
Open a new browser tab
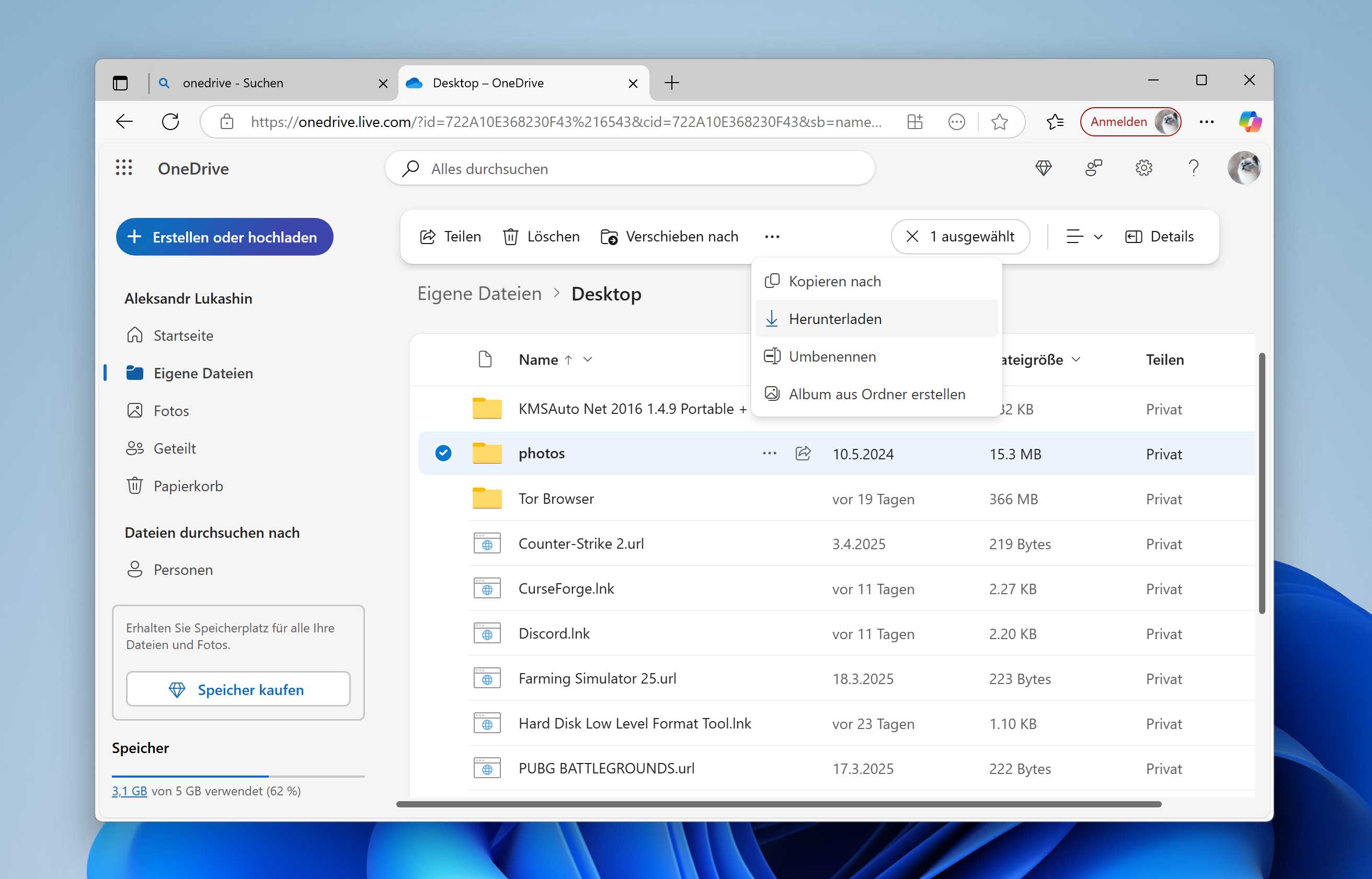[x=671, y=83]
